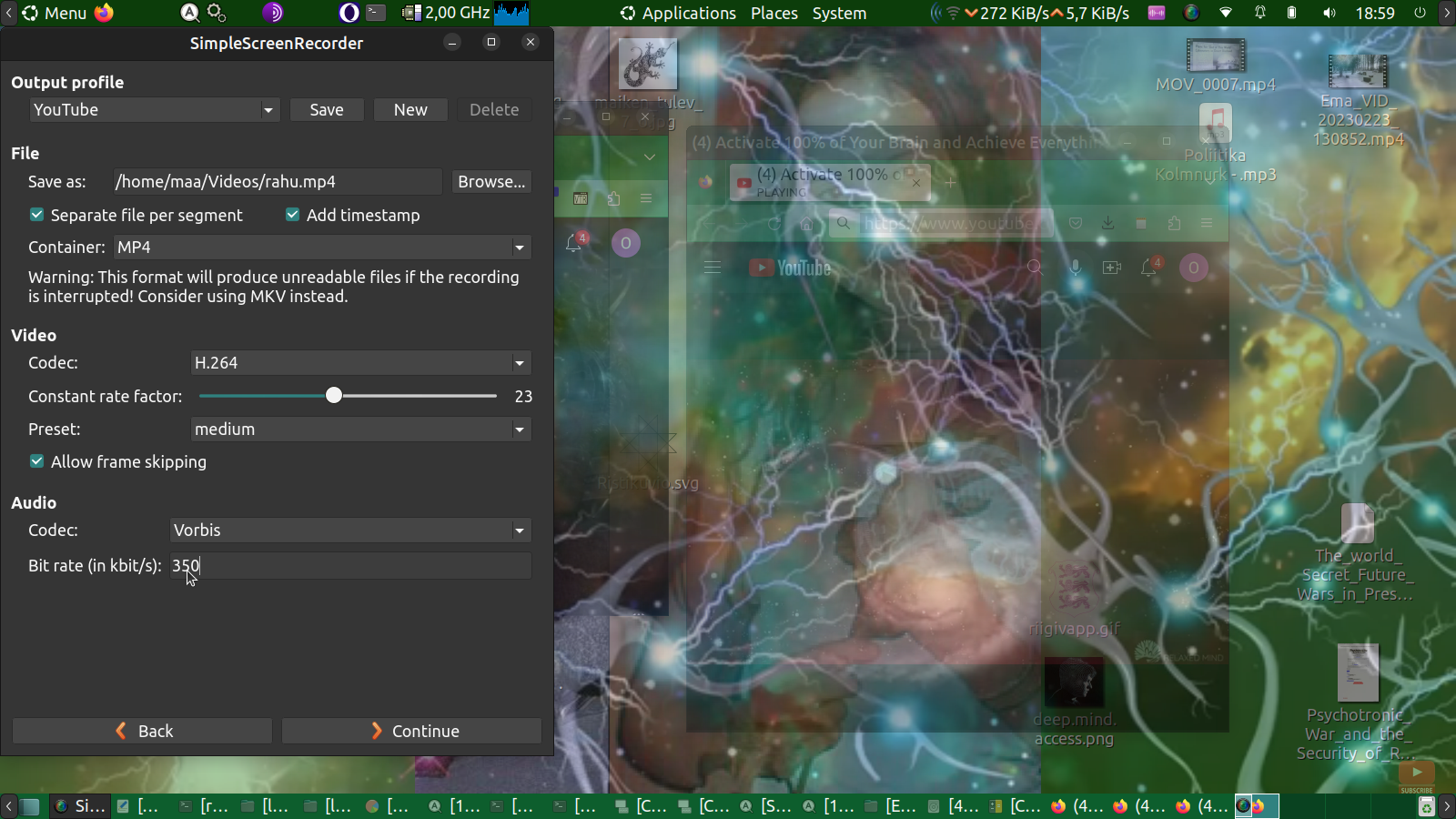1456x819 pixels.
Task: Click the Opera browser icon in top panel
Action: (x=349, y=13)
